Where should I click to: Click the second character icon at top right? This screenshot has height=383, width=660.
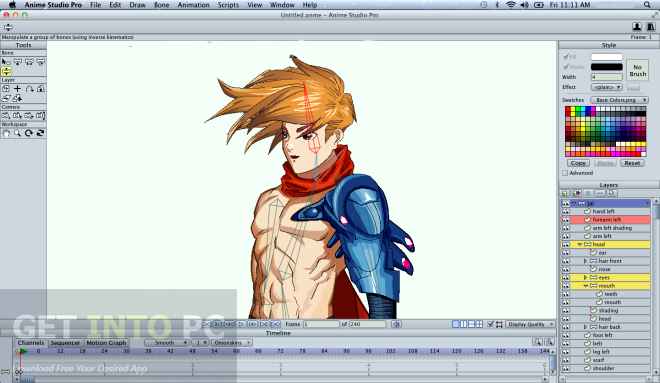click(x=650, y=27)
